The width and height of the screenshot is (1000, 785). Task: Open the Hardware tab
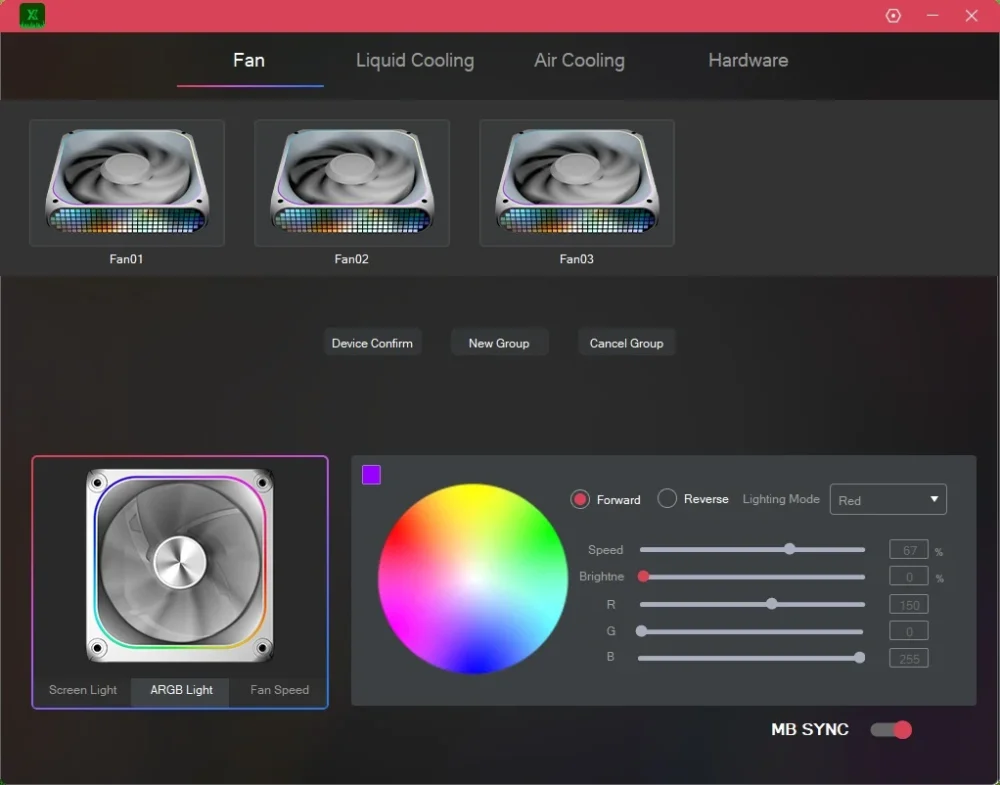(748, 61)
